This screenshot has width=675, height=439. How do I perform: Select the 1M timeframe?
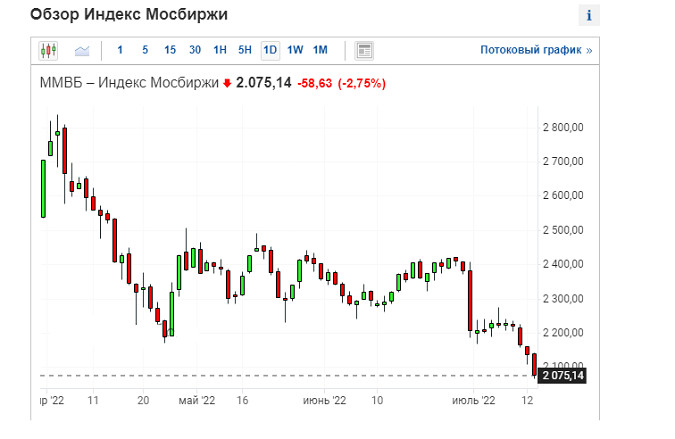320,50
